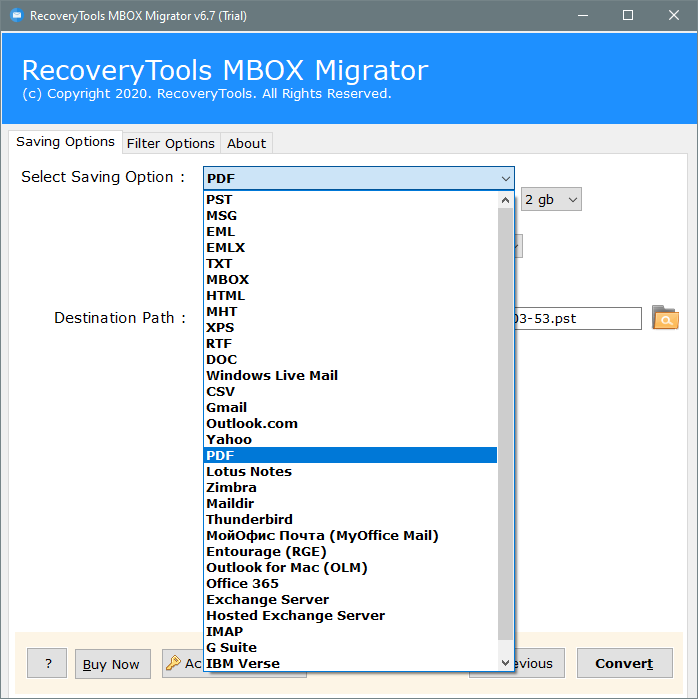
Task: Select МойОфис Почта (MyOffice Mail) option
Action: point(351,536)
